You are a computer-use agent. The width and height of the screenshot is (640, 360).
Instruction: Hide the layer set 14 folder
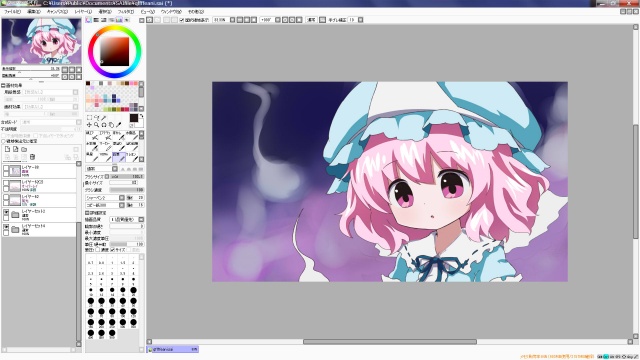(6, 227)
